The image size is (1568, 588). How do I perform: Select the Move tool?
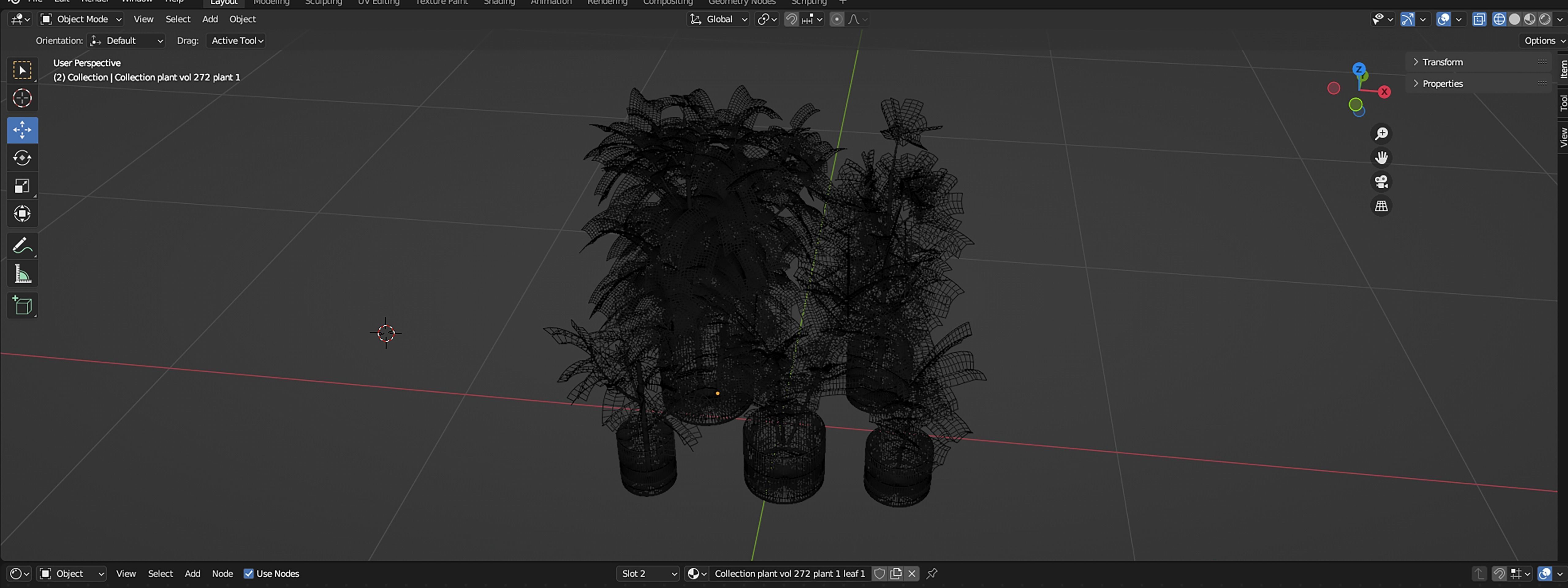(x=22, y=130)
